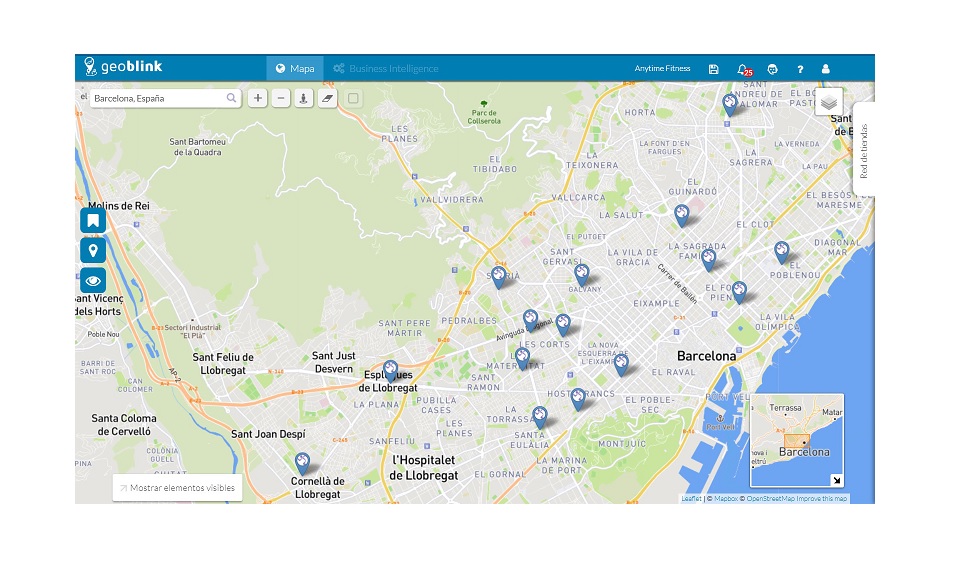Image resolution: width=956 pixels, height=569 pixels.
Task: Open notifications bell with 25 badge
Action: click(742, 69)
